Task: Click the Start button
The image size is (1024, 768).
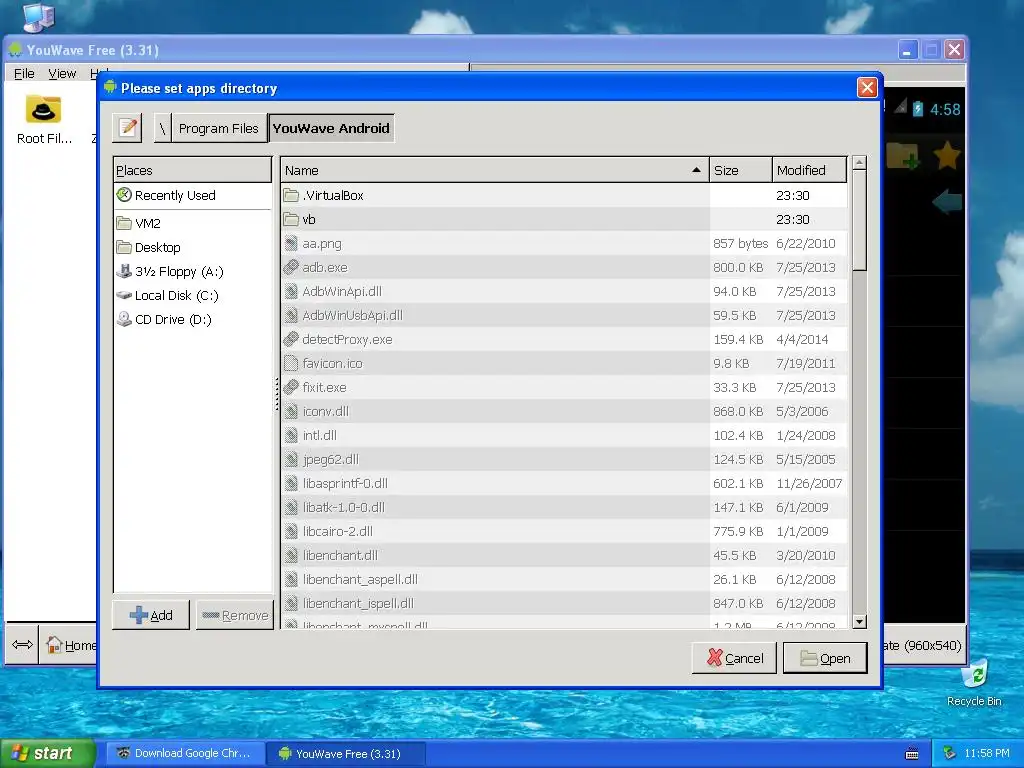Action: tap(47, 754)
